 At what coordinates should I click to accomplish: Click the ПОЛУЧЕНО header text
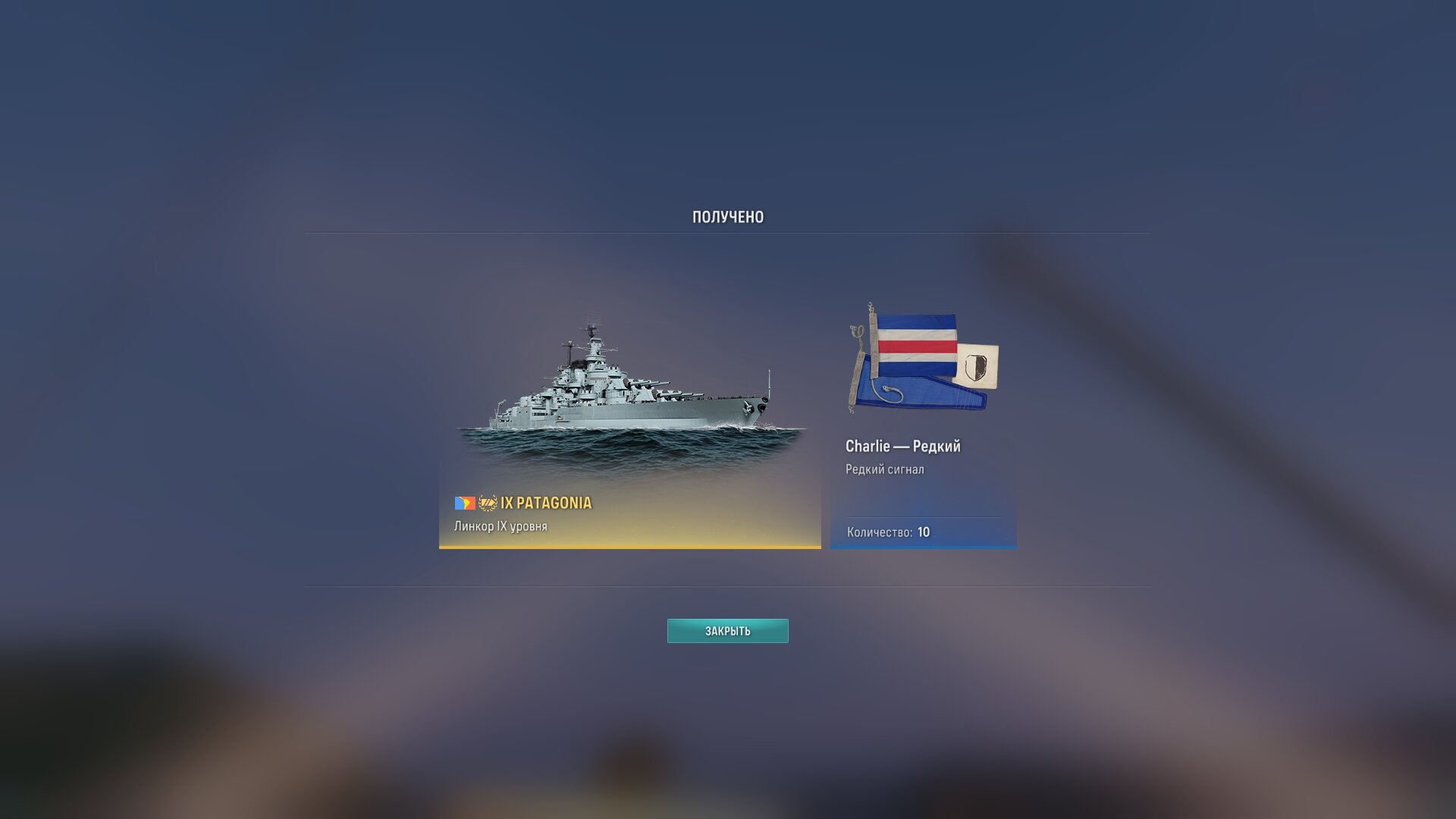728,217
